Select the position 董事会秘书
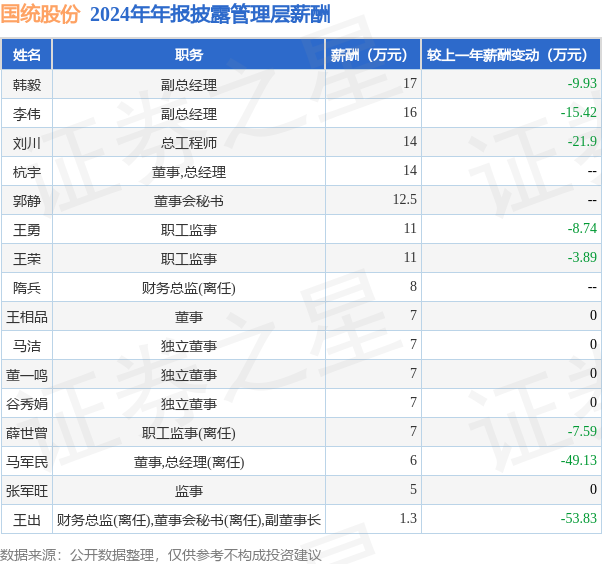 coord(189,201)
